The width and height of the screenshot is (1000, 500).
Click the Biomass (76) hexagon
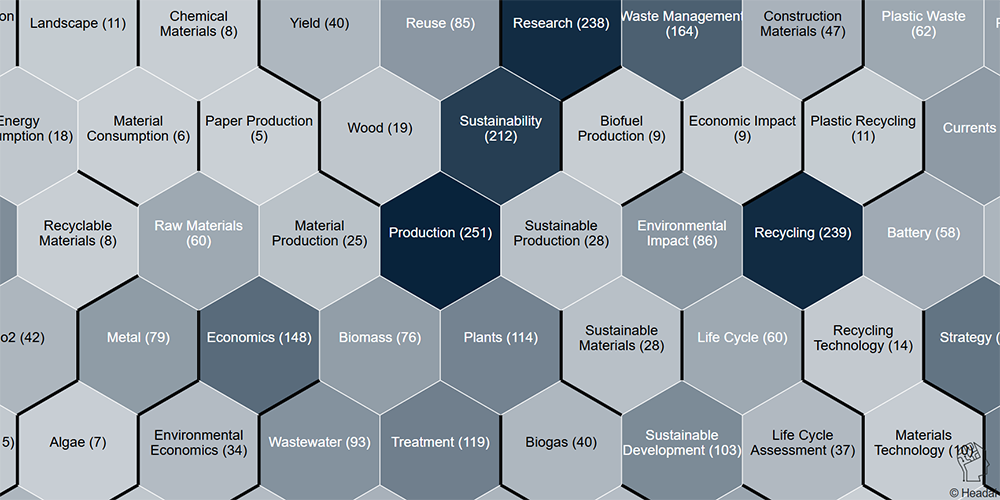[x=379, y=338]
